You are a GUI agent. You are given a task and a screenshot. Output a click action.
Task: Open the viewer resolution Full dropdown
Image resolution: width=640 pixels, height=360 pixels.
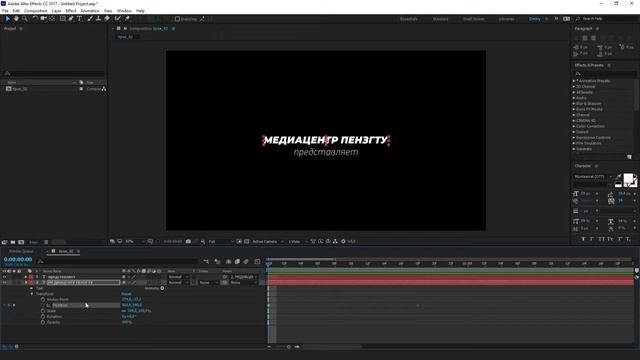(x=221, y=242)
